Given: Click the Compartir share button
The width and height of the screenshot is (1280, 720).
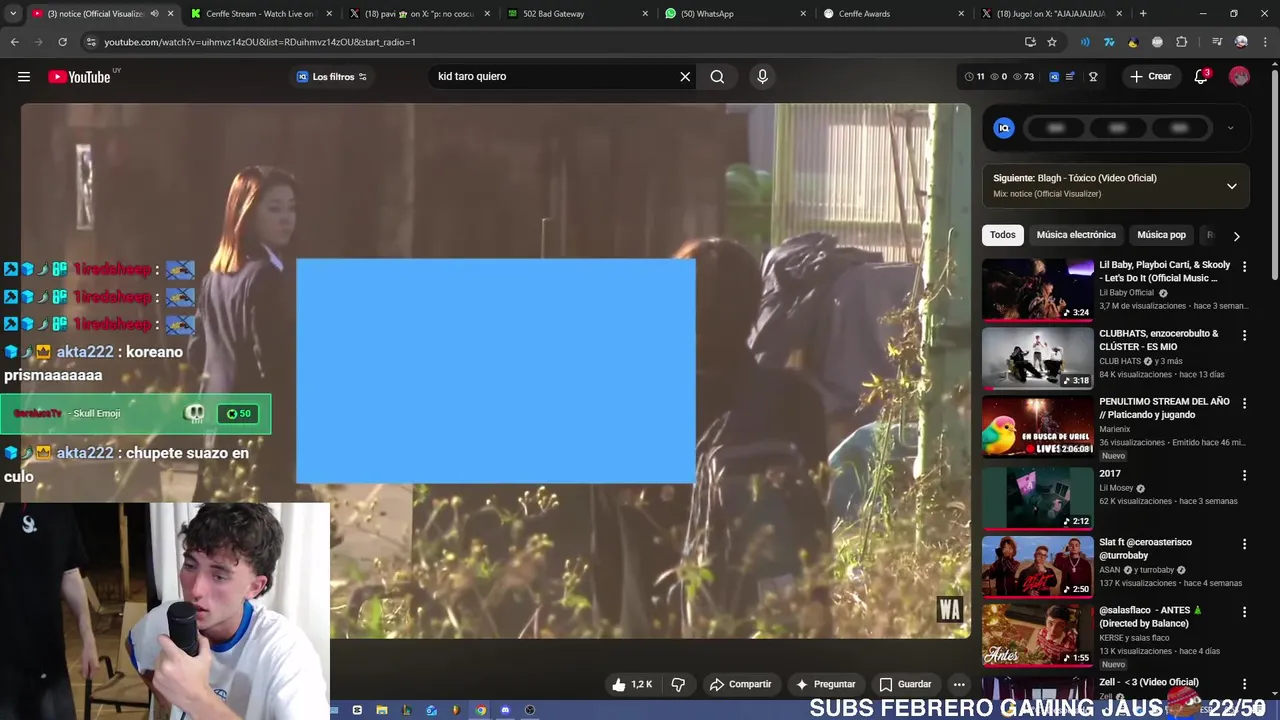Looking at the screenshot, I should 740,684.
